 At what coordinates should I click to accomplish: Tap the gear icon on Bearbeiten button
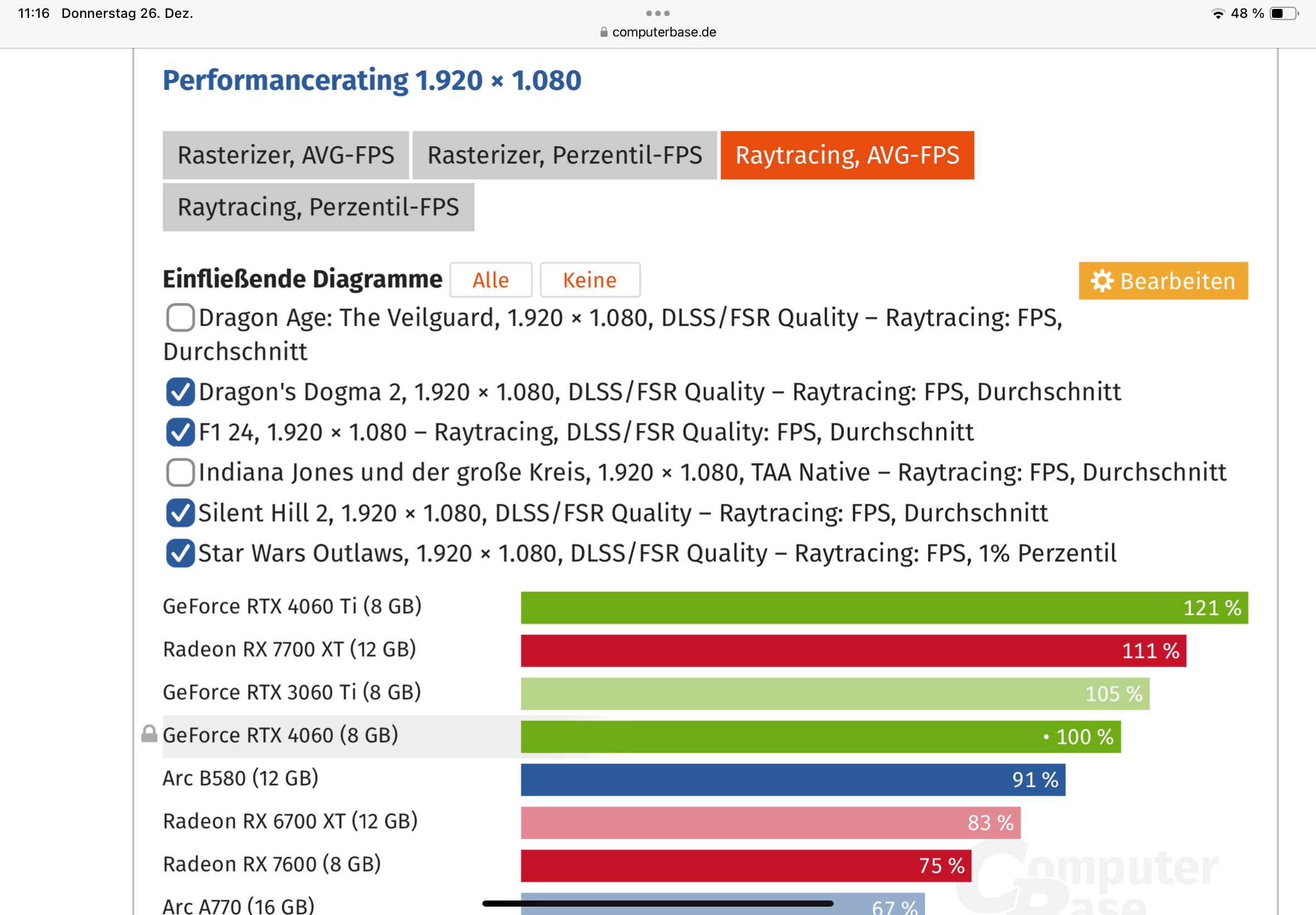coord(1101,281)
